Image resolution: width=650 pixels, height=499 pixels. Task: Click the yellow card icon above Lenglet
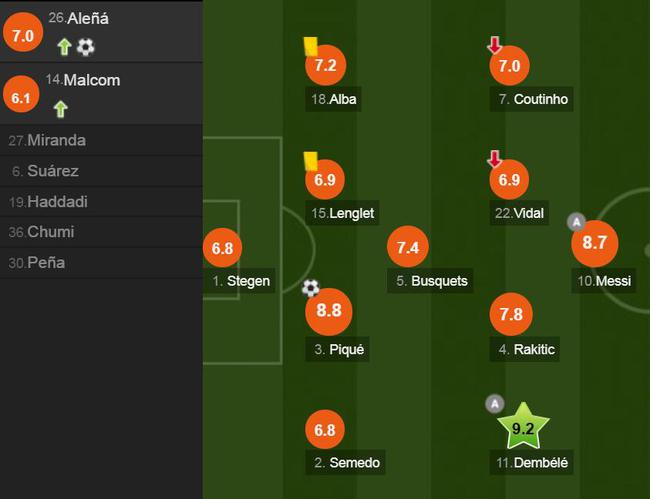[310, 161]
